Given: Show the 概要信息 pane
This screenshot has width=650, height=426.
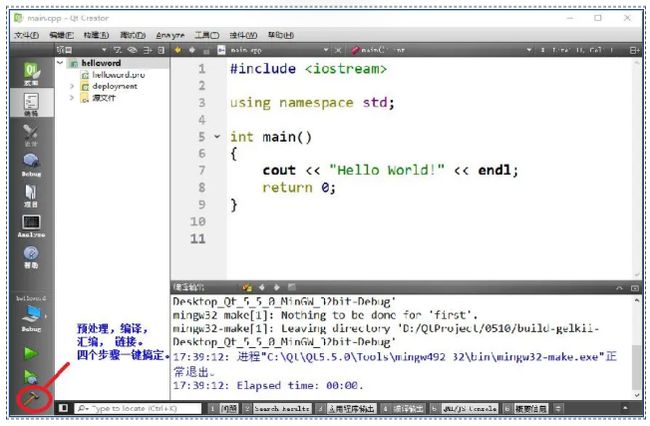Looking at the screenshot, I should (x=525, y=409).
